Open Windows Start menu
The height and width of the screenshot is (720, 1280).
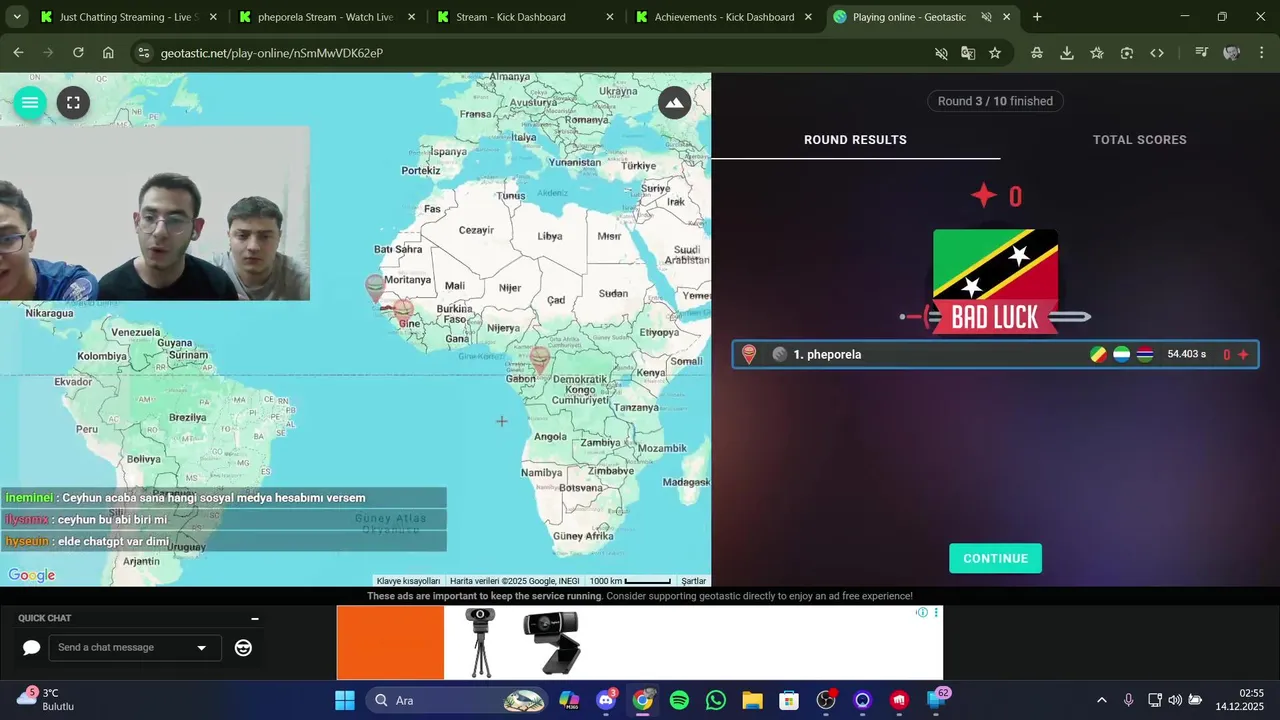pyautogui.click(x=344, y=700)
